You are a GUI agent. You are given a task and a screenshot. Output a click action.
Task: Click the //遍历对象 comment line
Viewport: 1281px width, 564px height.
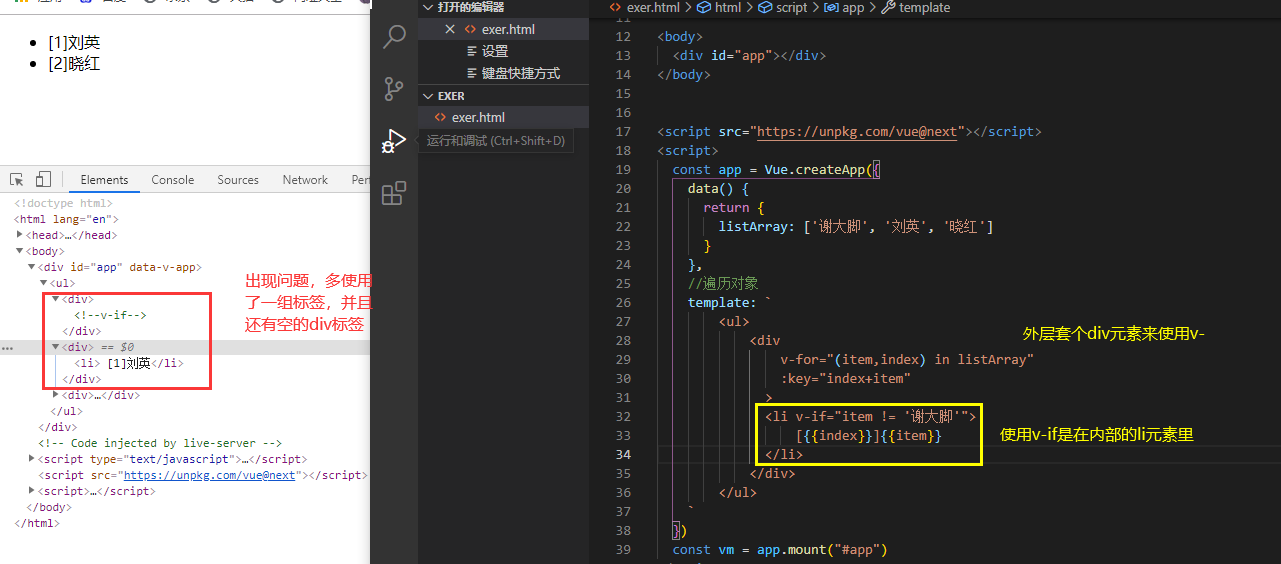tap(723, 284)
